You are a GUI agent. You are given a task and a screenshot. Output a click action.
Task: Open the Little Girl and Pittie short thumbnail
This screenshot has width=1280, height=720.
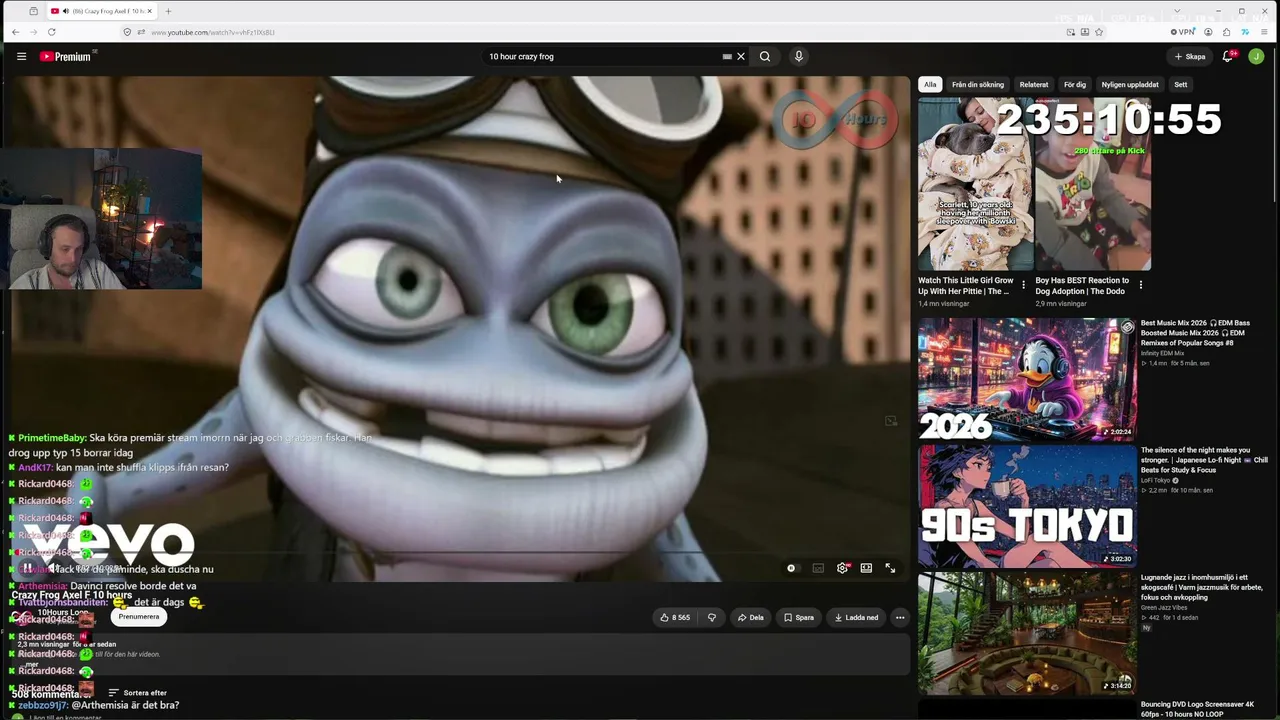pyautogui.click(x=976, y=184)
